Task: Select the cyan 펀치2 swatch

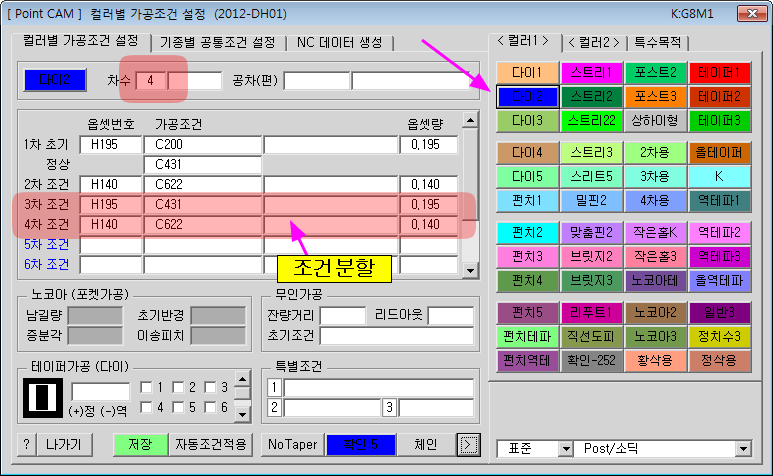Action: coord(527,233)
